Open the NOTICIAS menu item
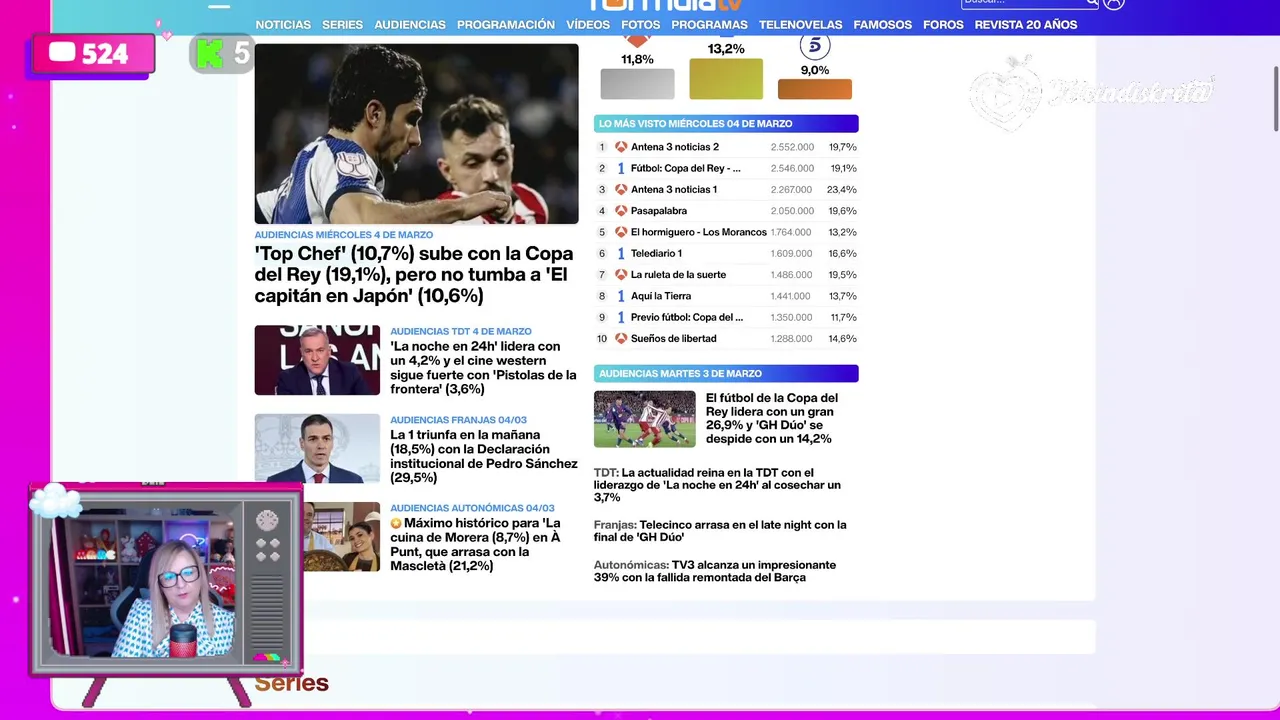The height and width of the screenshot is (720, 1280). (283, 24)
